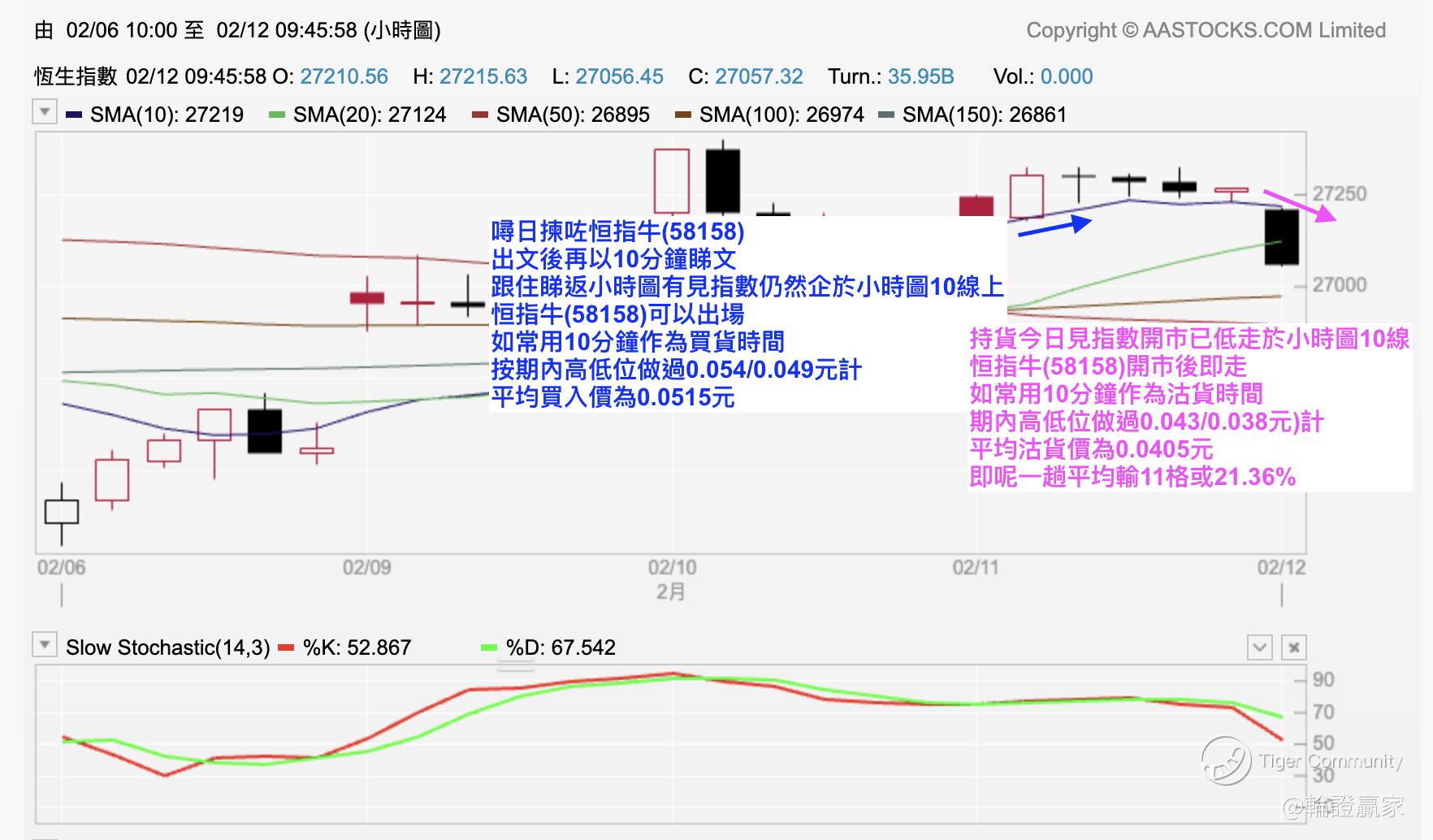Image resolution: width=1433 pixels, height=840 pixels.
Task: Click the 02/10 date axis label
Action: (672, 567)
